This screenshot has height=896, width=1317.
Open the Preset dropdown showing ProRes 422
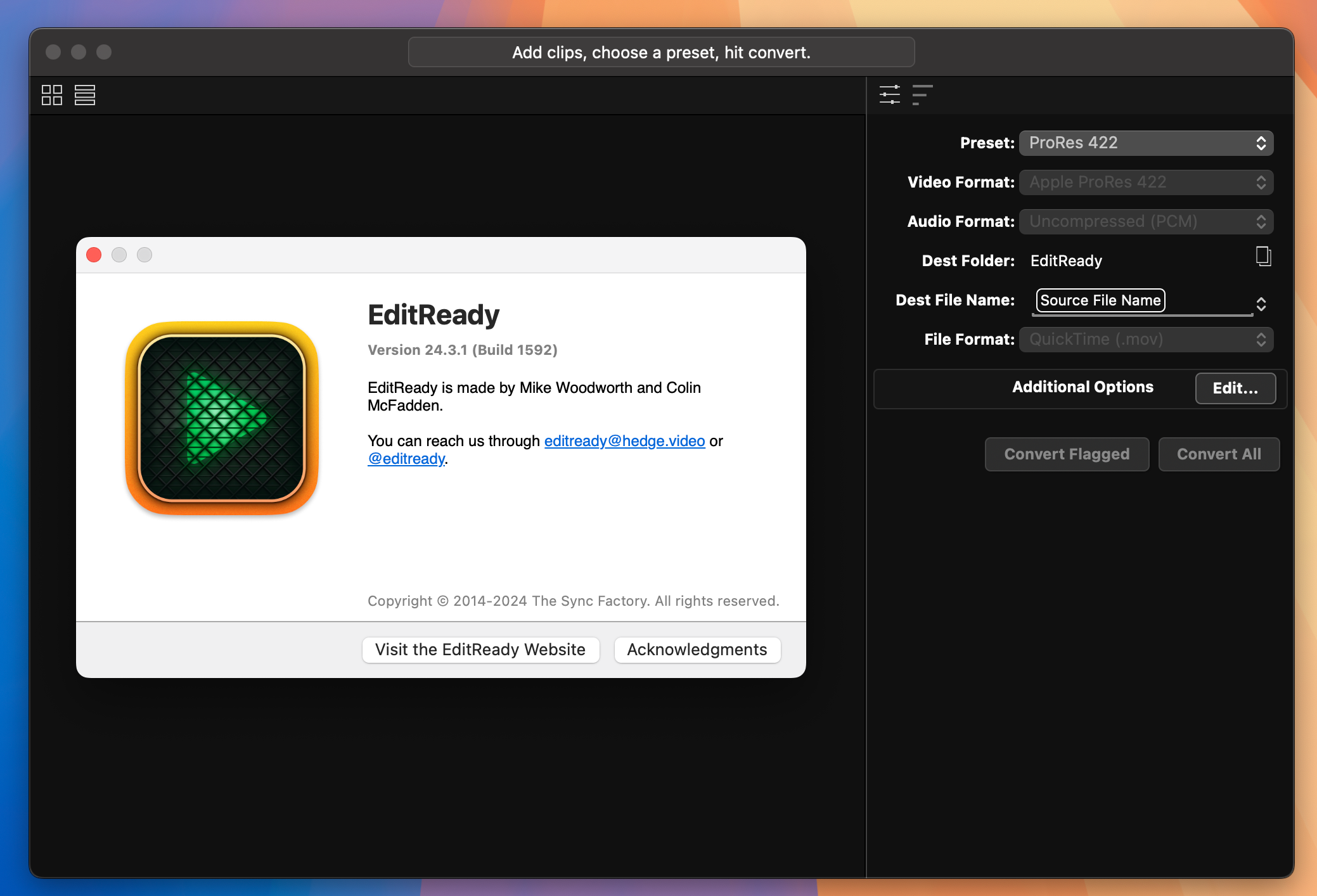(x=1146, y=143)
